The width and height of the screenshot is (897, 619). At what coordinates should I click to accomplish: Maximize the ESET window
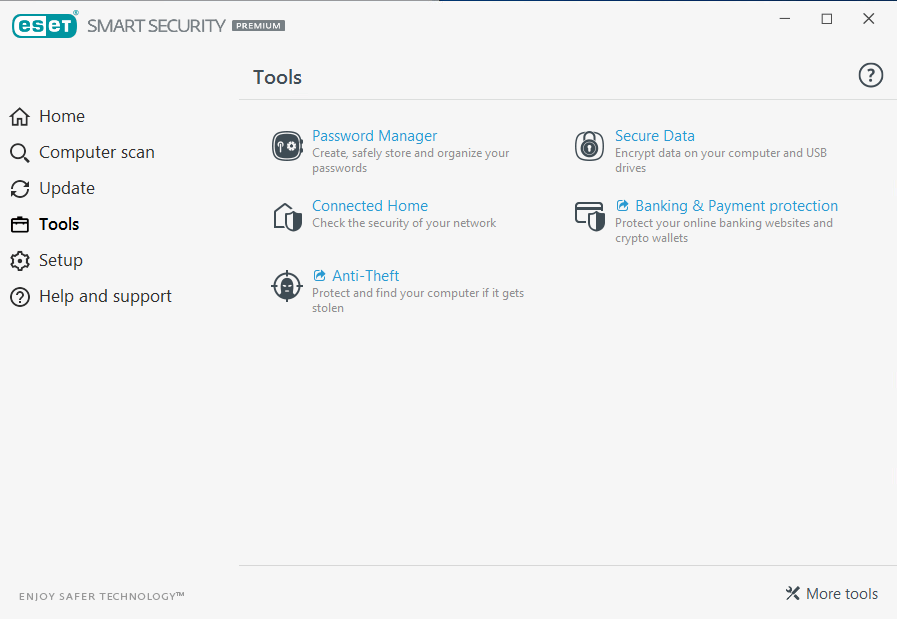(x=827, y=19)
